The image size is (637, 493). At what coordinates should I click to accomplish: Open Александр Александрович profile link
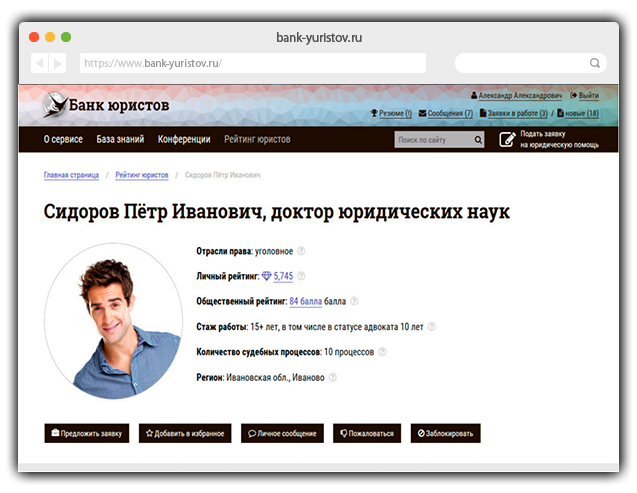[520, 95]
